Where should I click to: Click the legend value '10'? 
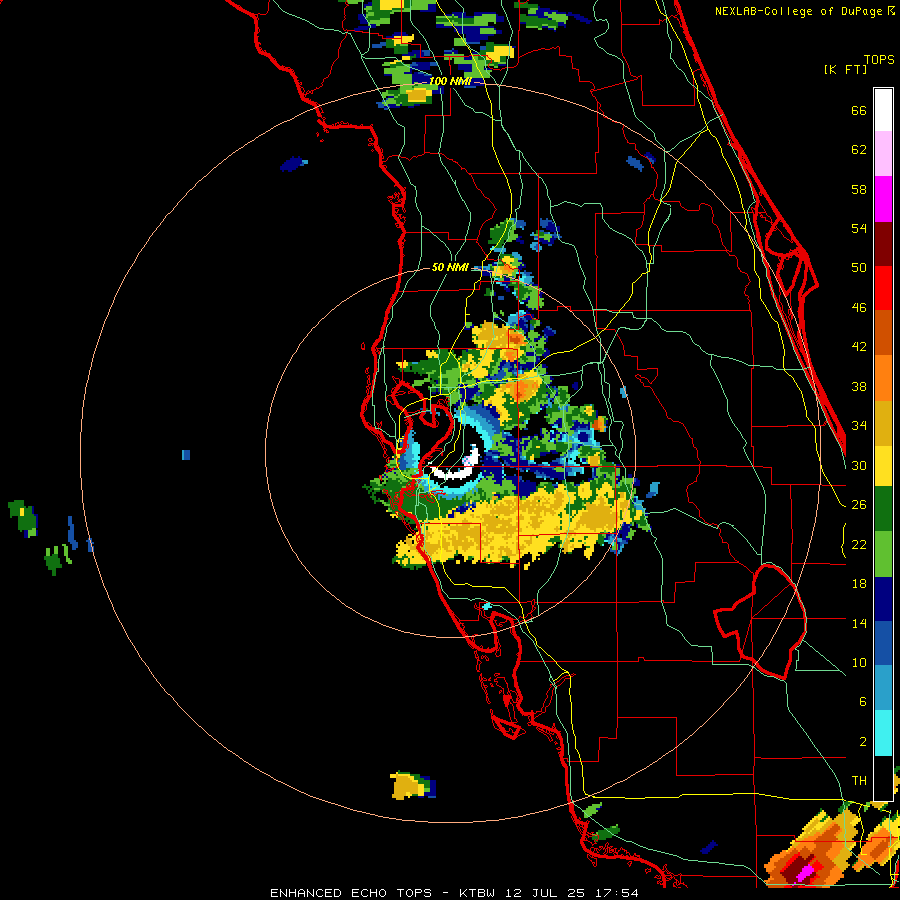(859, 662)
